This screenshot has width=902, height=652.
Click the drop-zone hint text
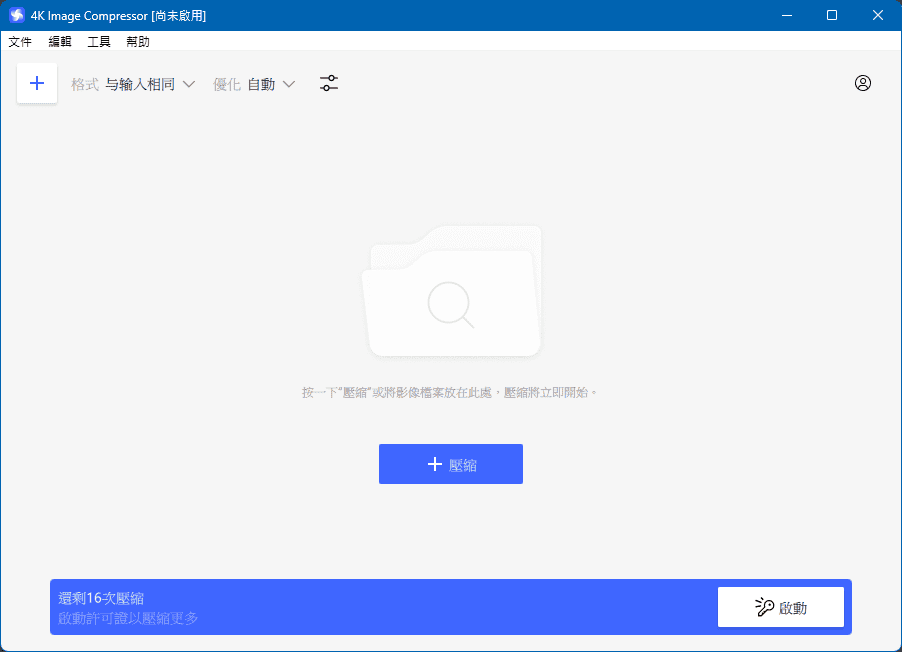click(x=450, y=393)
